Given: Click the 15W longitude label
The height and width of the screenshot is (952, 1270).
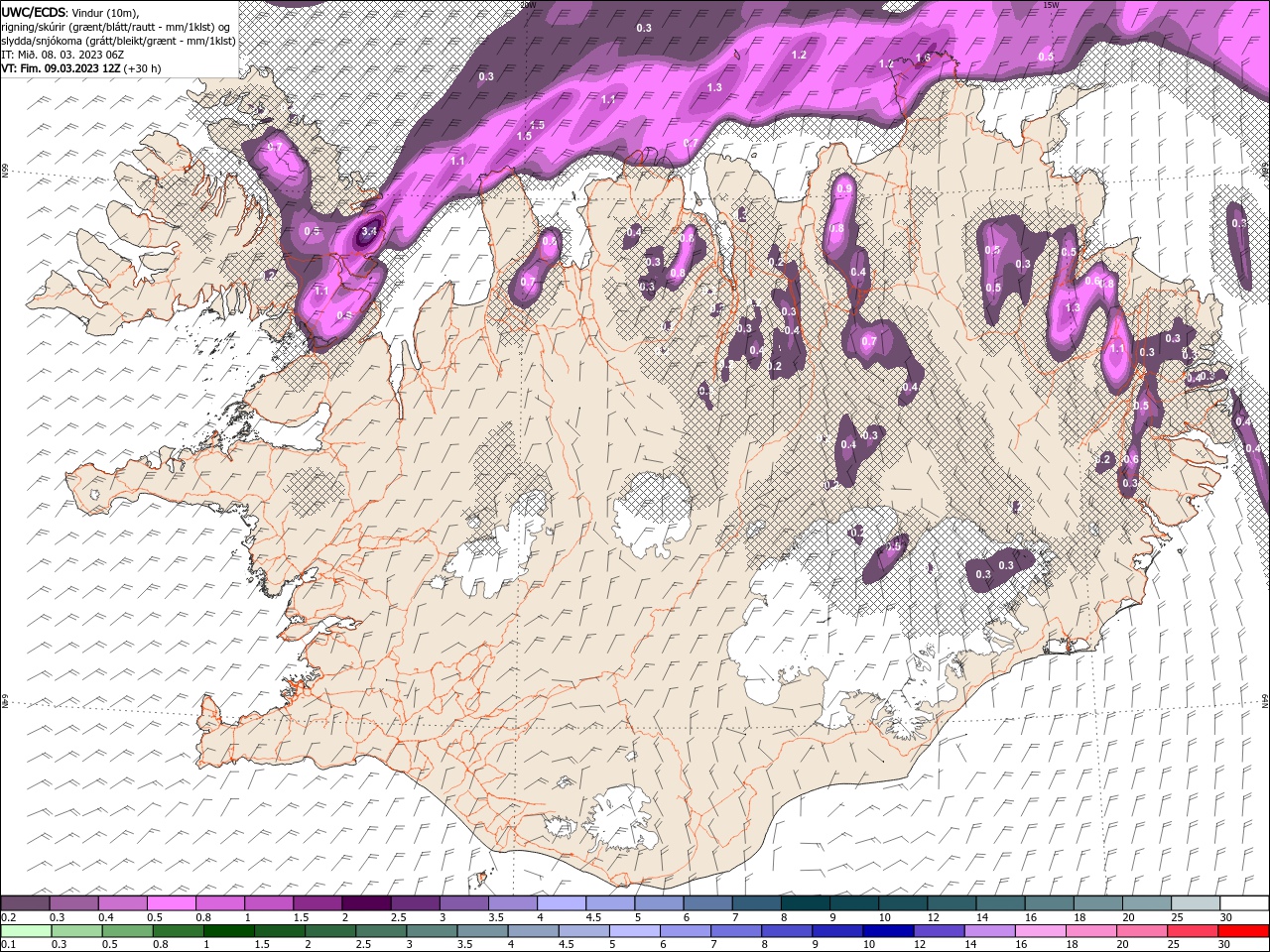Looking at the screenshot, I should coord(1051,5).
